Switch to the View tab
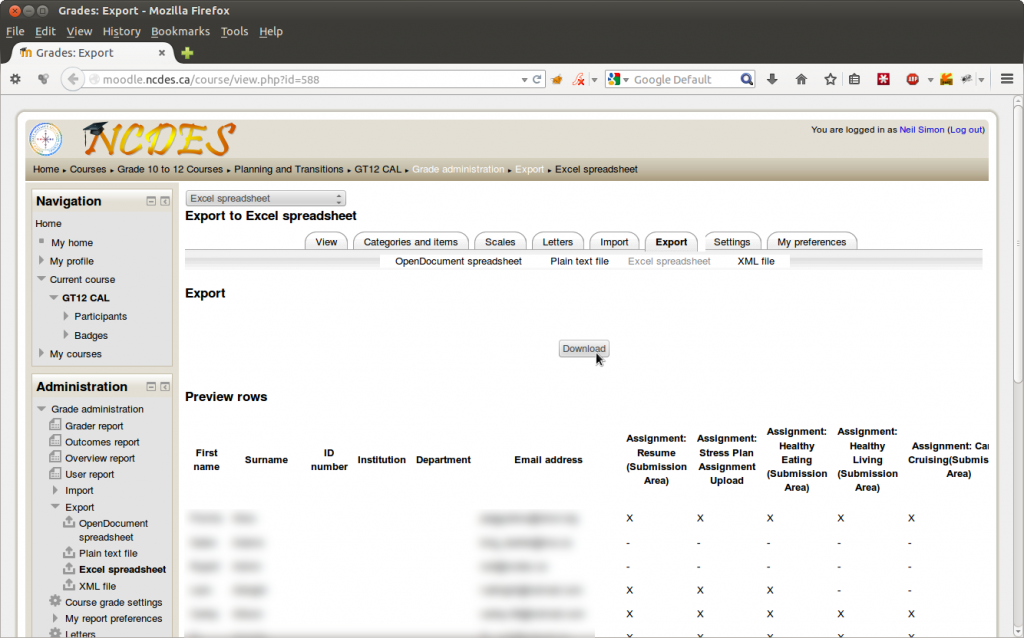Image resolution: width=1024 pixels, height=638 pixels. (326, 242)
